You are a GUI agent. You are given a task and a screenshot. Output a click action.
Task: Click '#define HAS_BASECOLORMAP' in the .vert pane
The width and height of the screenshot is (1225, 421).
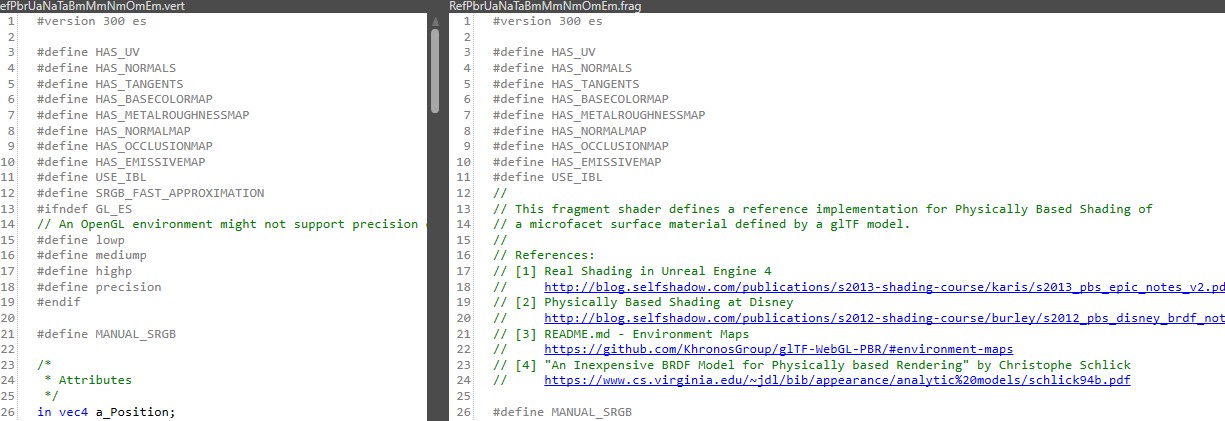125,100
